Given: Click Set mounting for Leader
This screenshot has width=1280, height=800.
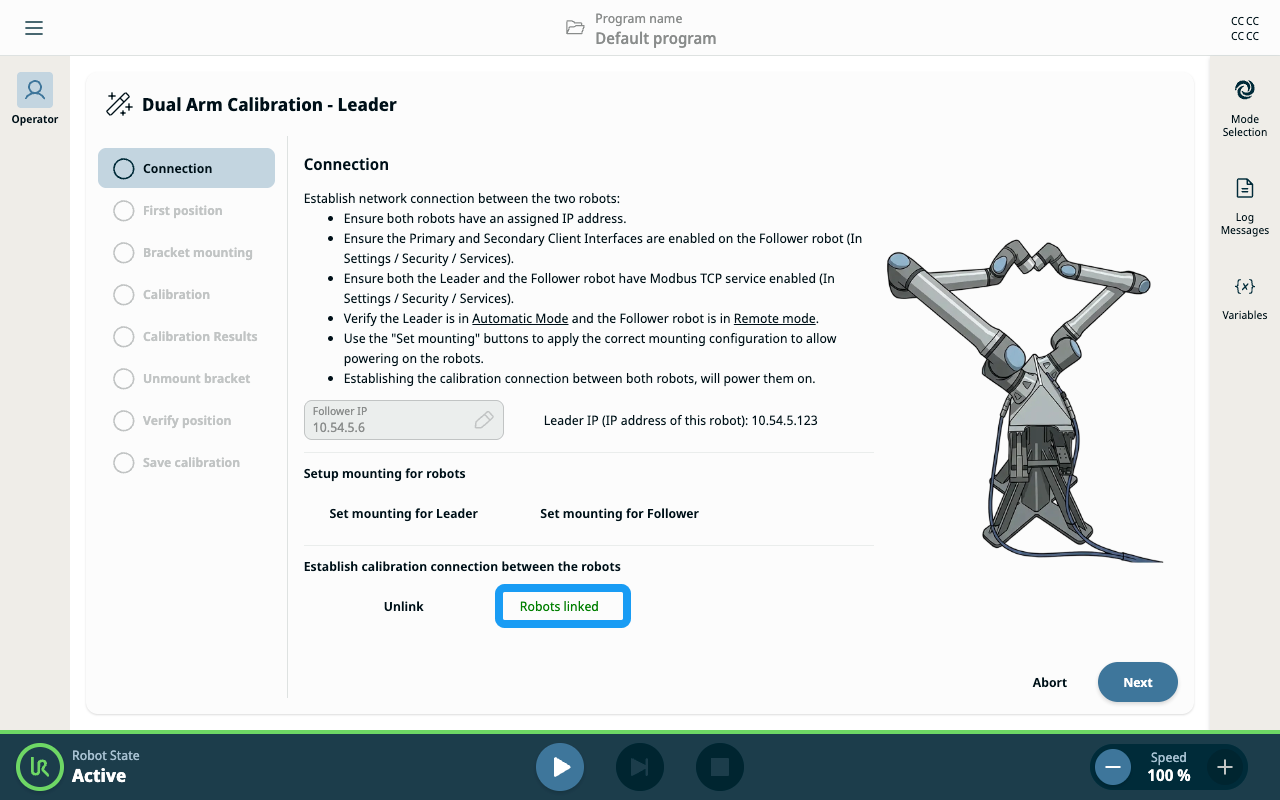Looking at the screenshot, I should [403, 513].
